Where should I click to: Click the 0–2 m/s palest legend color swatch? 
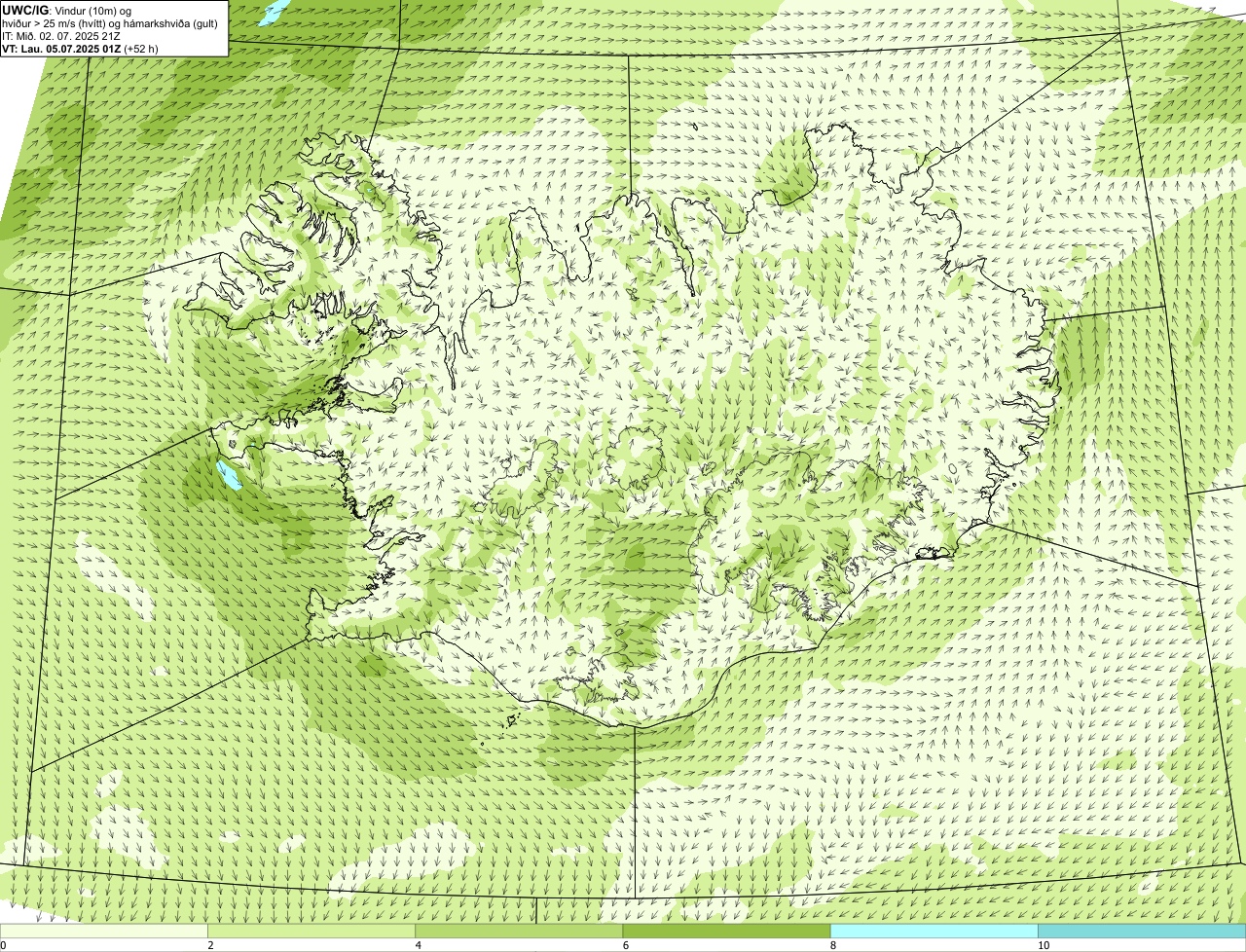pos(103,932)
